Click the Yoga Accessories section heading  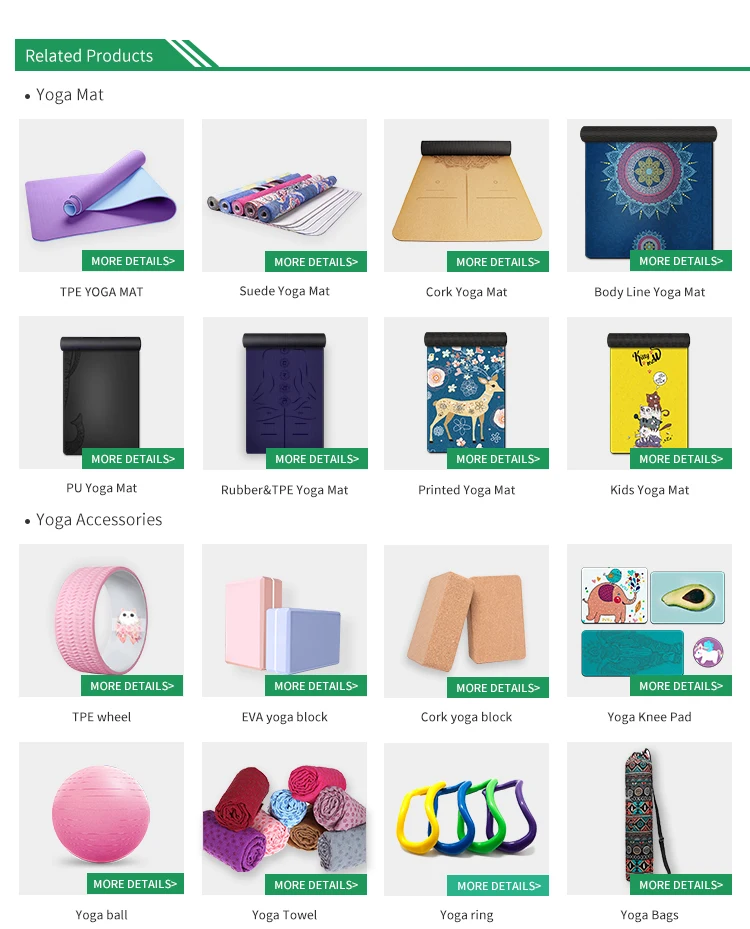99,520
